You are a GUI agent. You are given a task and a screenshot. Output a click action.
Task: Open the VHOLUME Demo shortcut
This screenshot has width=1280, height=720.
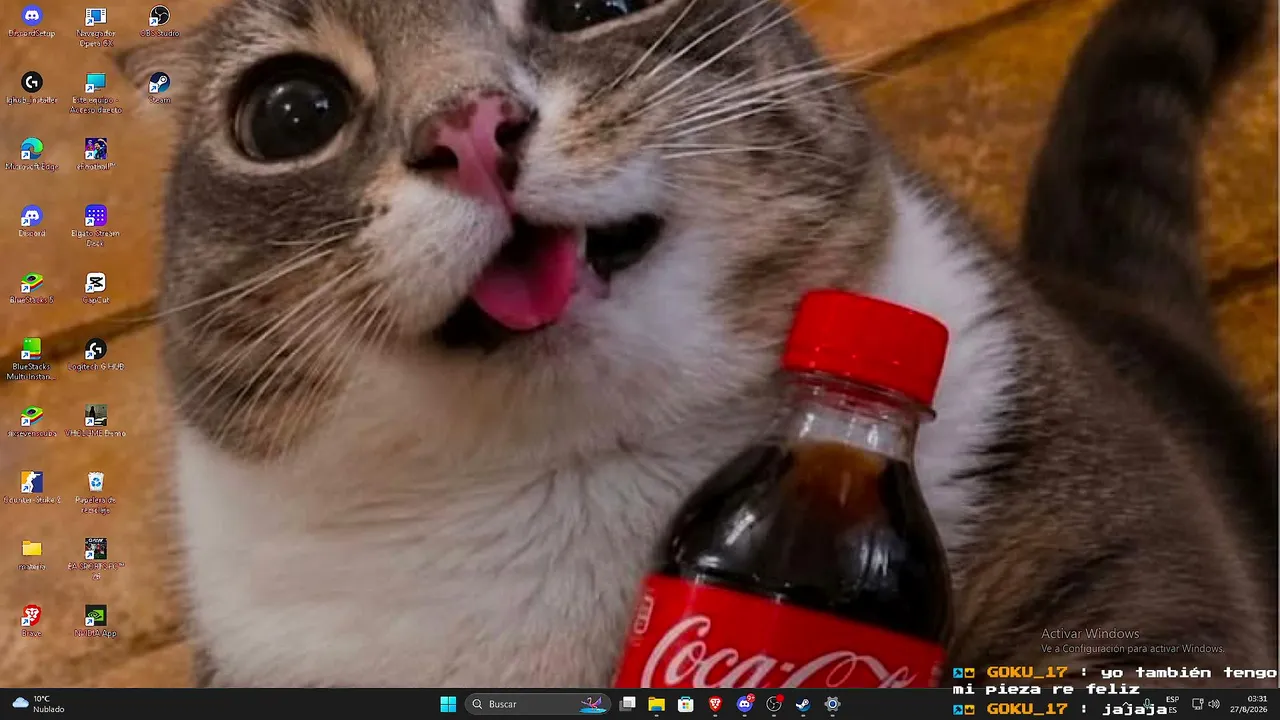[96, 422]
